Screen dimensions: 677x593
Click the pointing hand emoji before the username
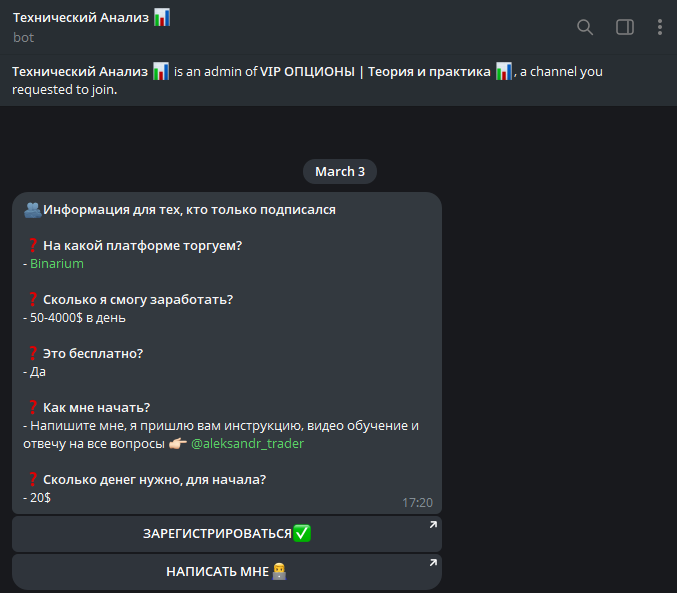pos(176,443)
